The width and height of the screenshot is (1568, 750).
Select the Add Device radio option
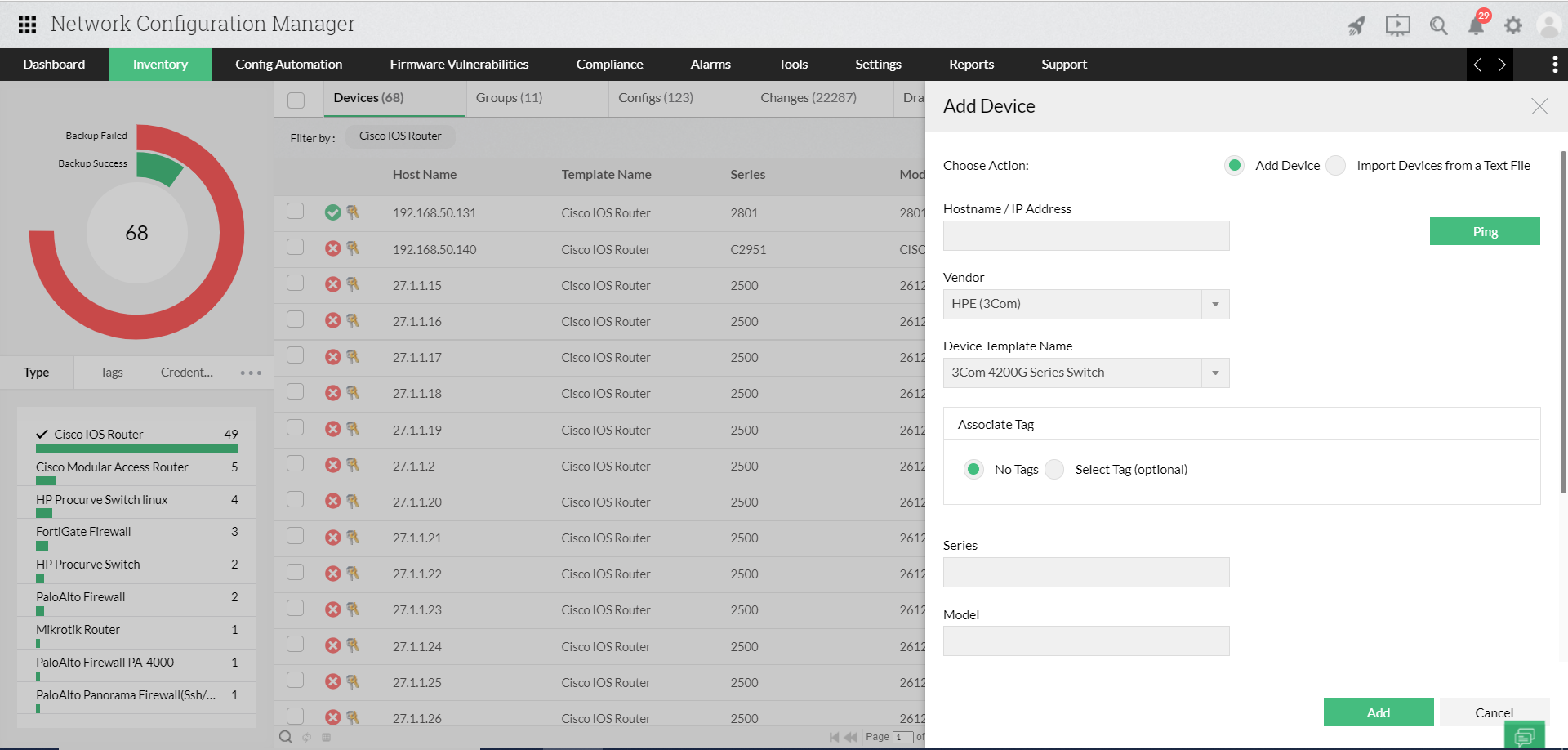coord(1235,166)
